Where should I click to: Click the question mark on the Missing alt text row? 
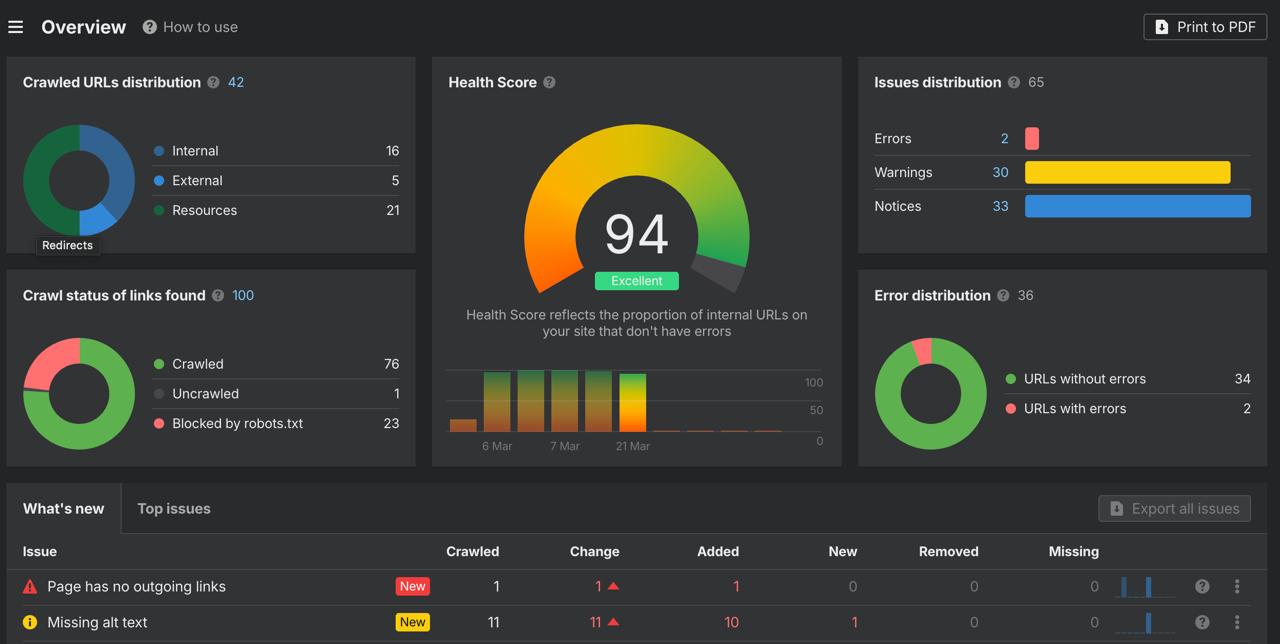click(x=1203, y=622)
